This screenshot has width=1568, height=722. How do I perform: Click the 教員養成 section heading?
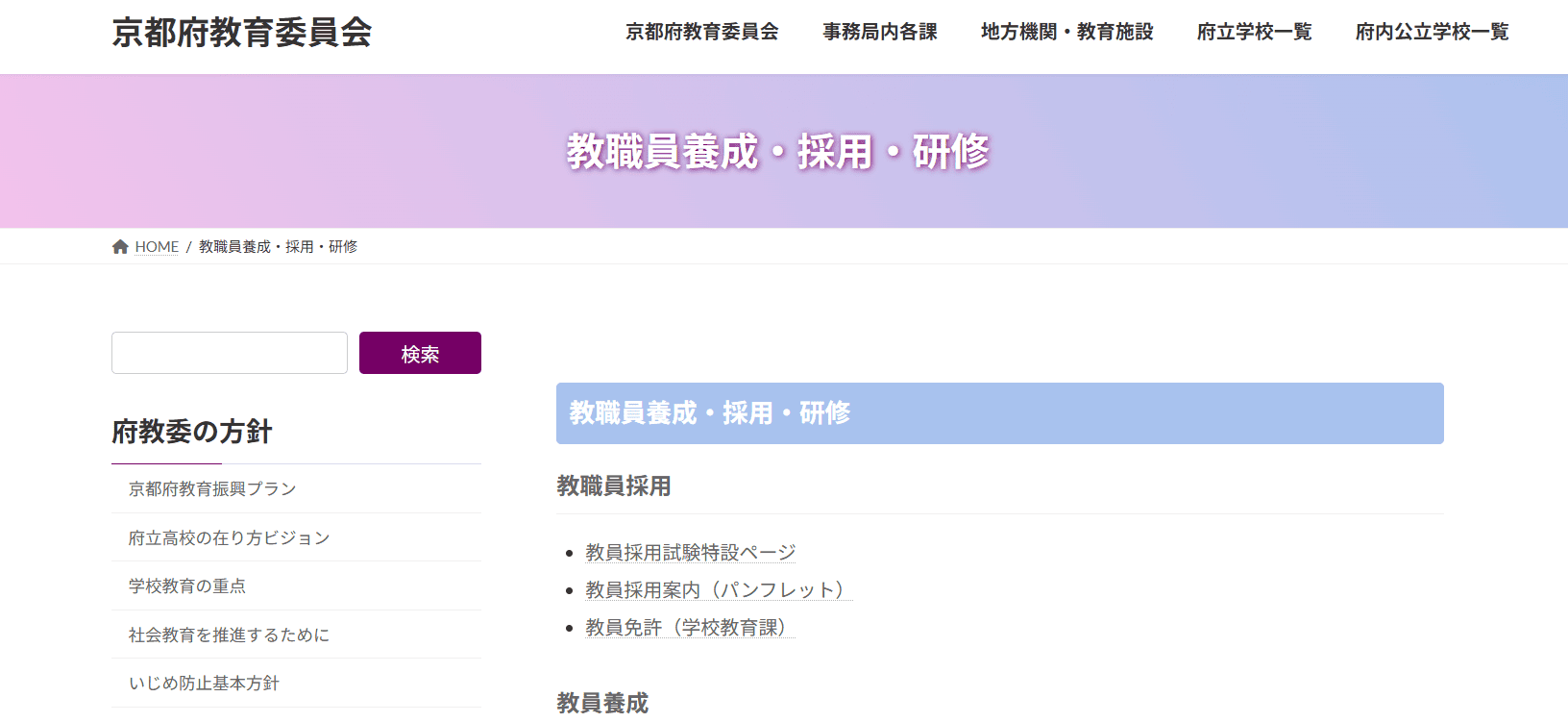point(602,704)
